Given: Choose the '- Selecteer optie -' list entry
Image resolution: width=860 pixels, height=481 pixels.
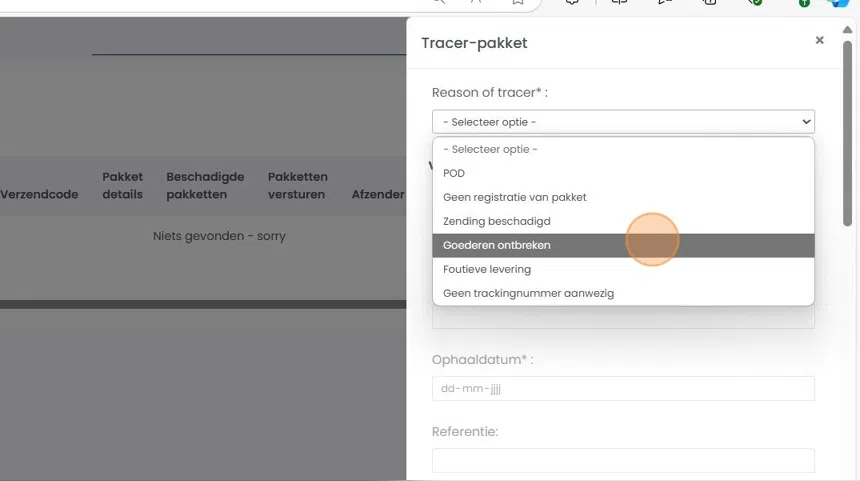Looking at the screenshot, I should point(490,149).
